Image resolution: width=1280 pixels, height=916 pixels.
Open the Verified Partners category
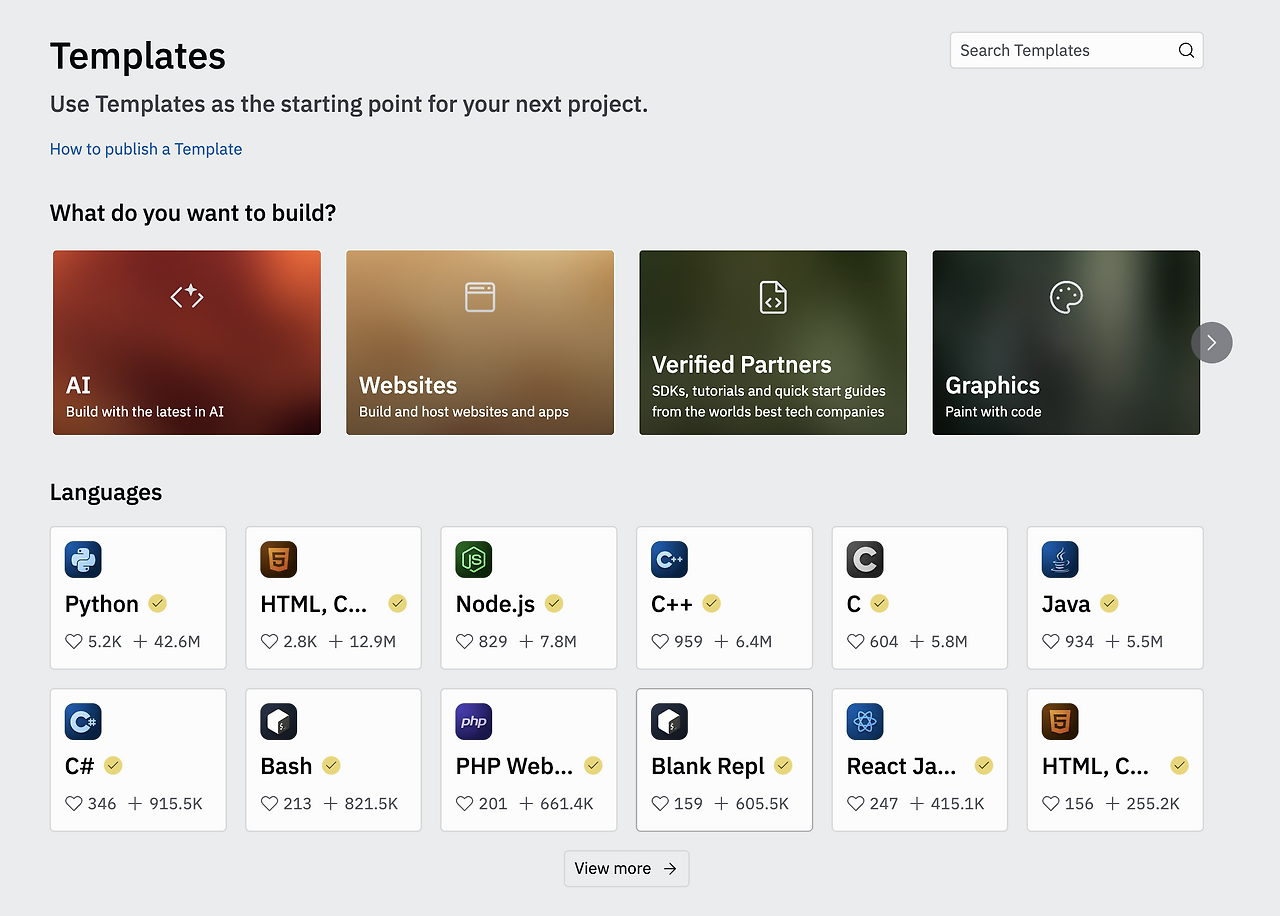pyautogui.click(x=773, y=343)
